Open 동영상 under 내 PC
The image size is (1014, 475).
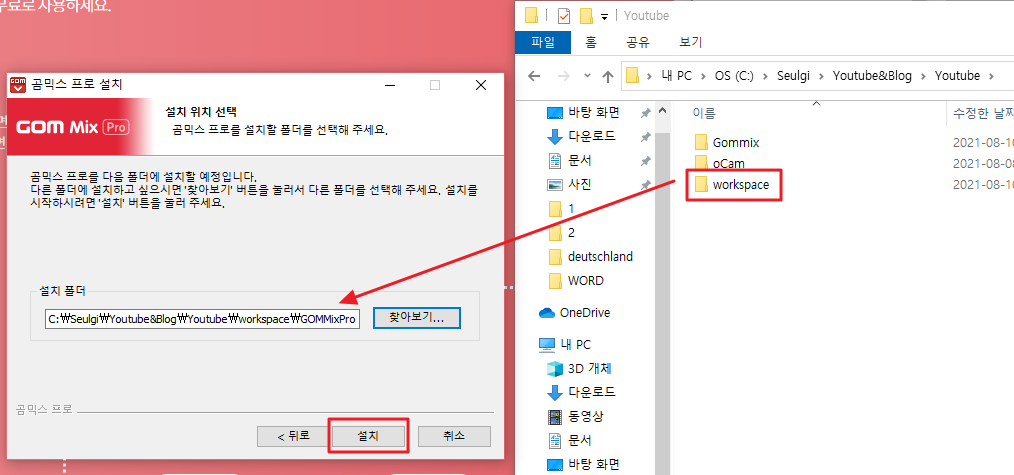[586, 416]
